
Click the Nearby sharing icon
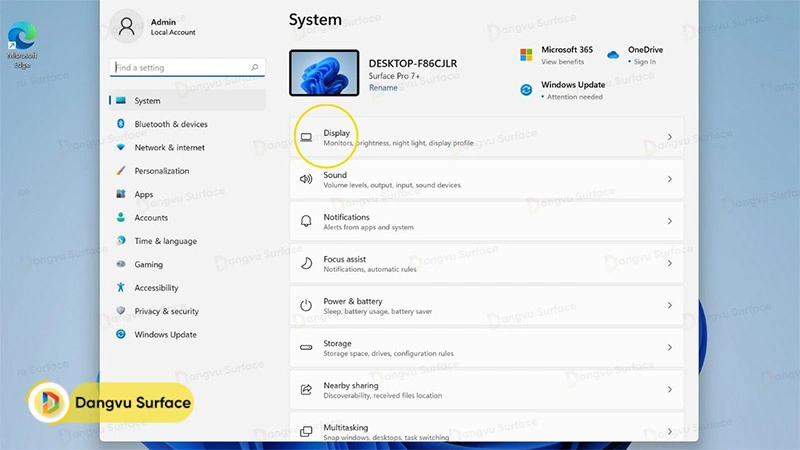point(306,389)
